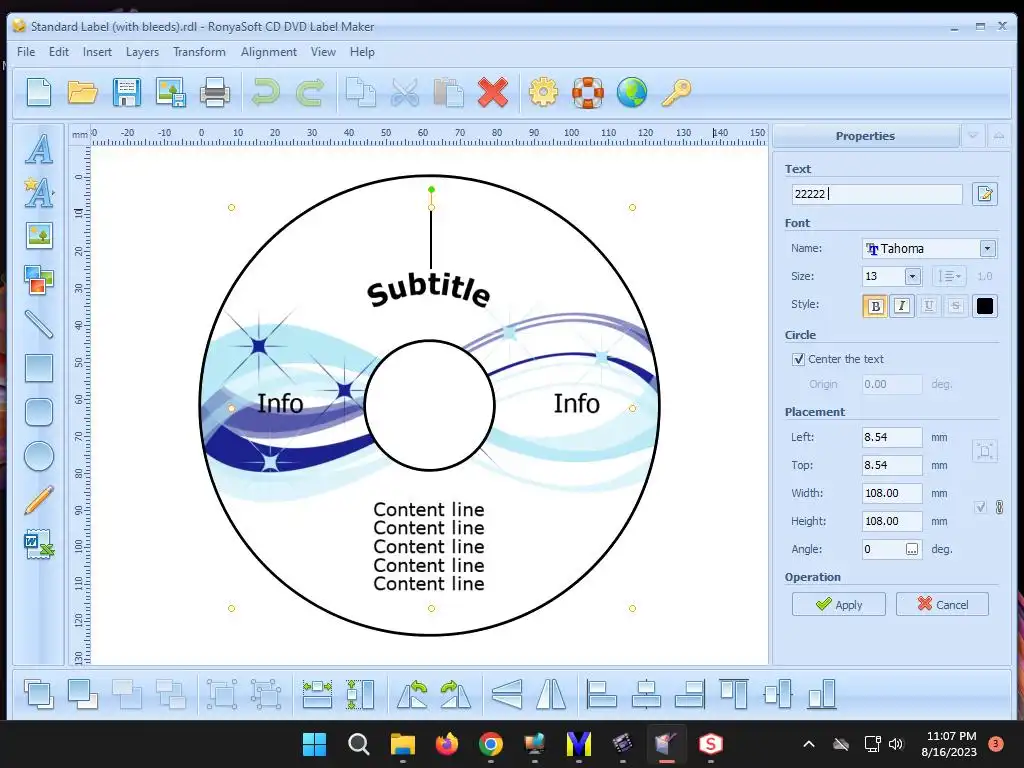Open settings with gear icon

coord(543,91)
